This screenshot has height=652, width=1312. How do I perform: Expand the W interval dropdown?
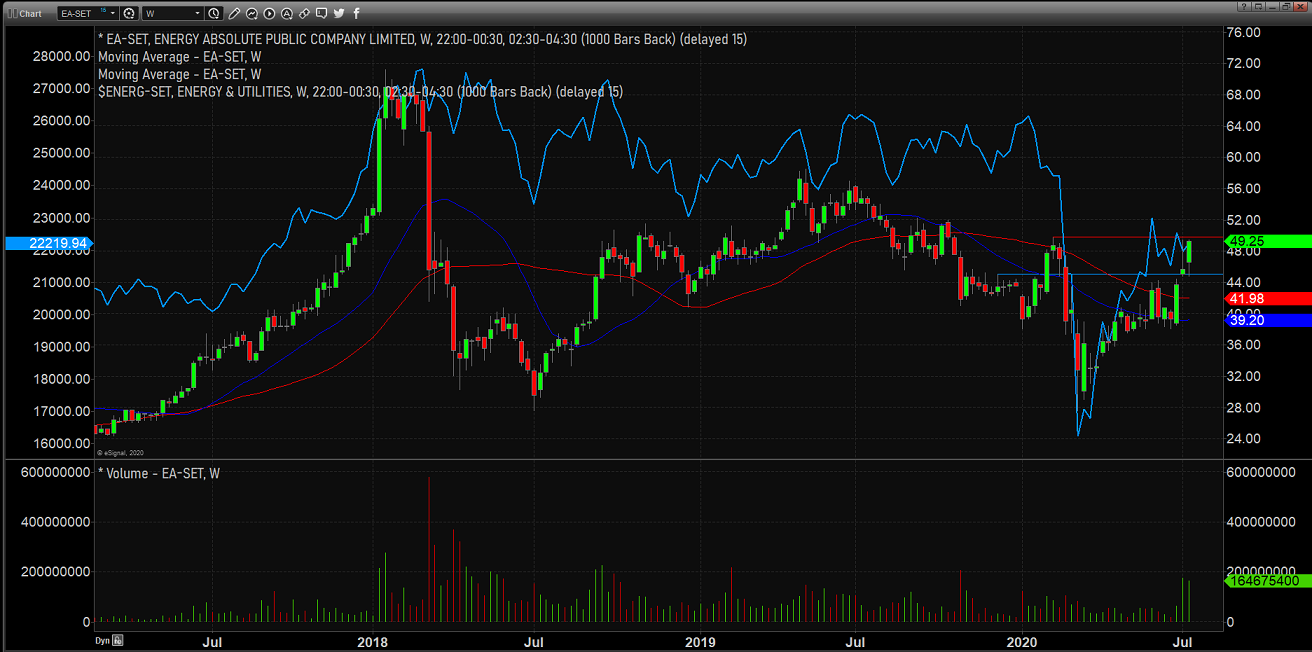click(197, 13)
